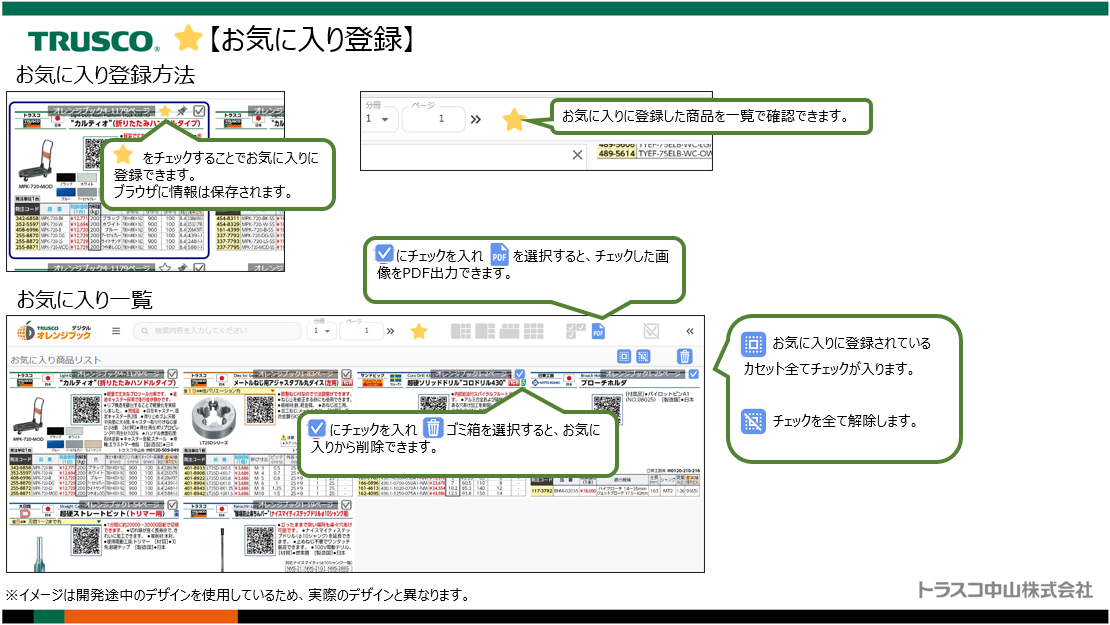Viewport: 1110px width, 625px height.
Task: Click the favorites star in the top-right screenshot
Action: click(x=514, y=120)
